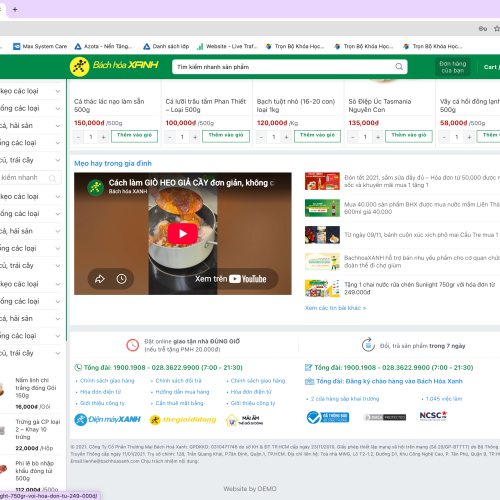This screenshot has height=500, width=500.
Task: Increase quantity of Vây cá hồi đông lạnh
Action: point(469,137)
